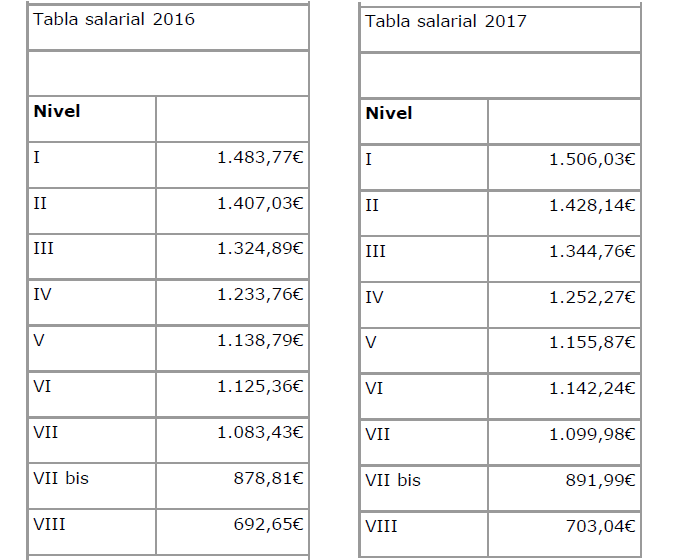Select the 1.428,14€ amount cell
Image resolution: width=691 pixels, height=560 pixels.
tap(592, 205)
